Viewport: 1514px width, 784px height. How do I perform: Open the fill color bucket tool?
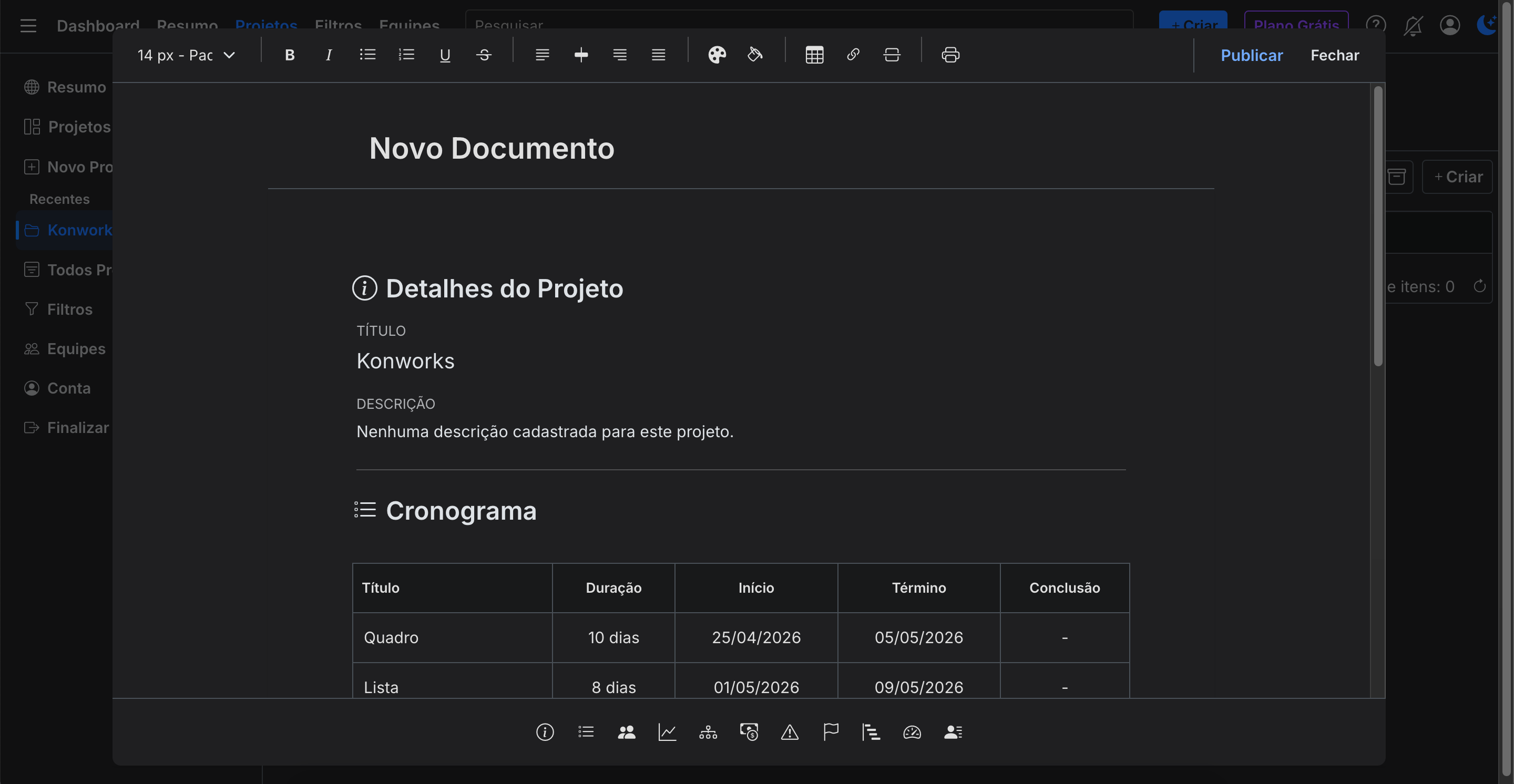click(755, 55)
